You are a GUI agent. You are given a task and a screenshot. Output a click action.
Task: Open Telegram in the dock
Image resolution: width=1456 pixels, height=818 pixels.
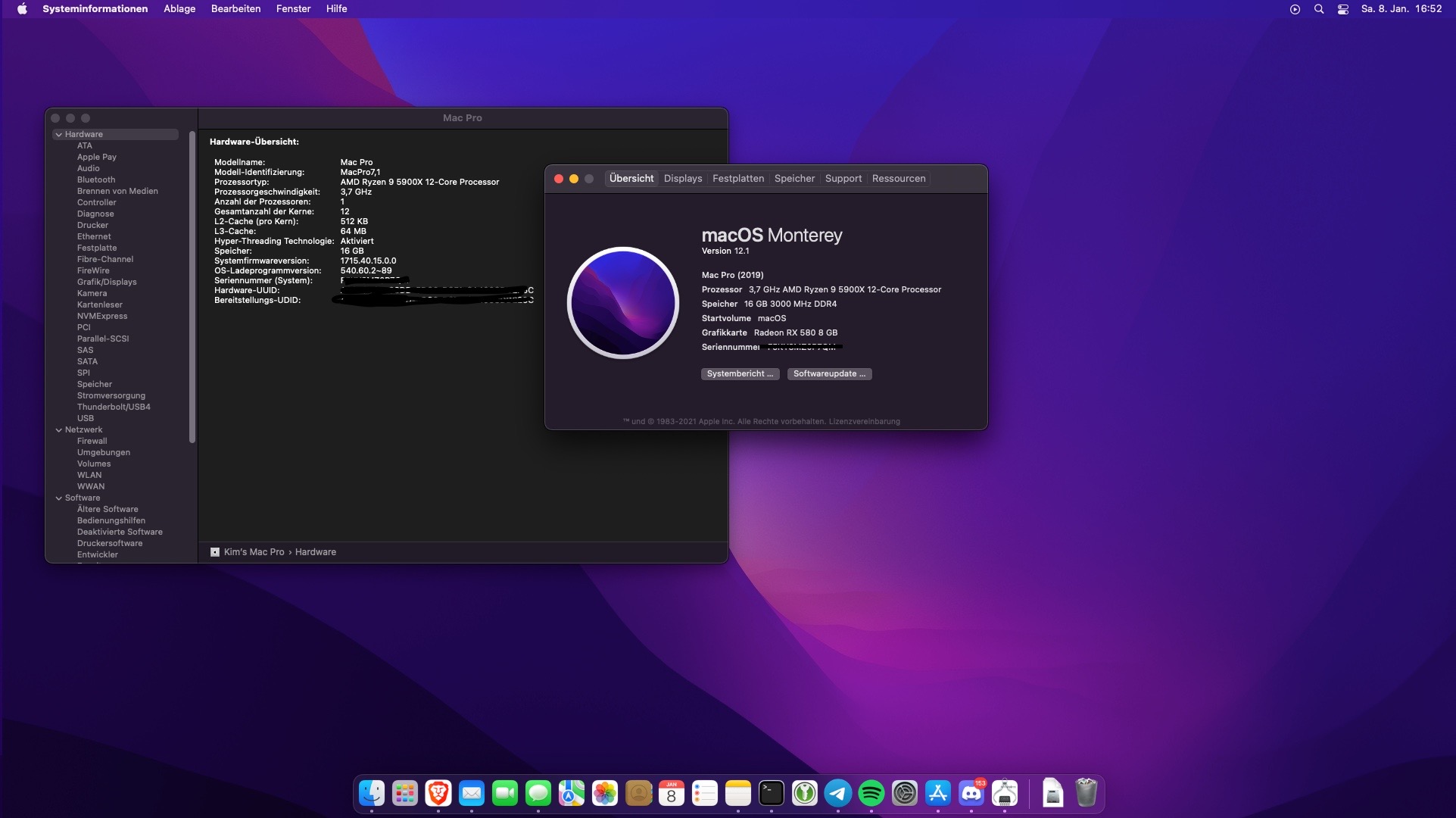pyautogui.click(x=838, y=793)
